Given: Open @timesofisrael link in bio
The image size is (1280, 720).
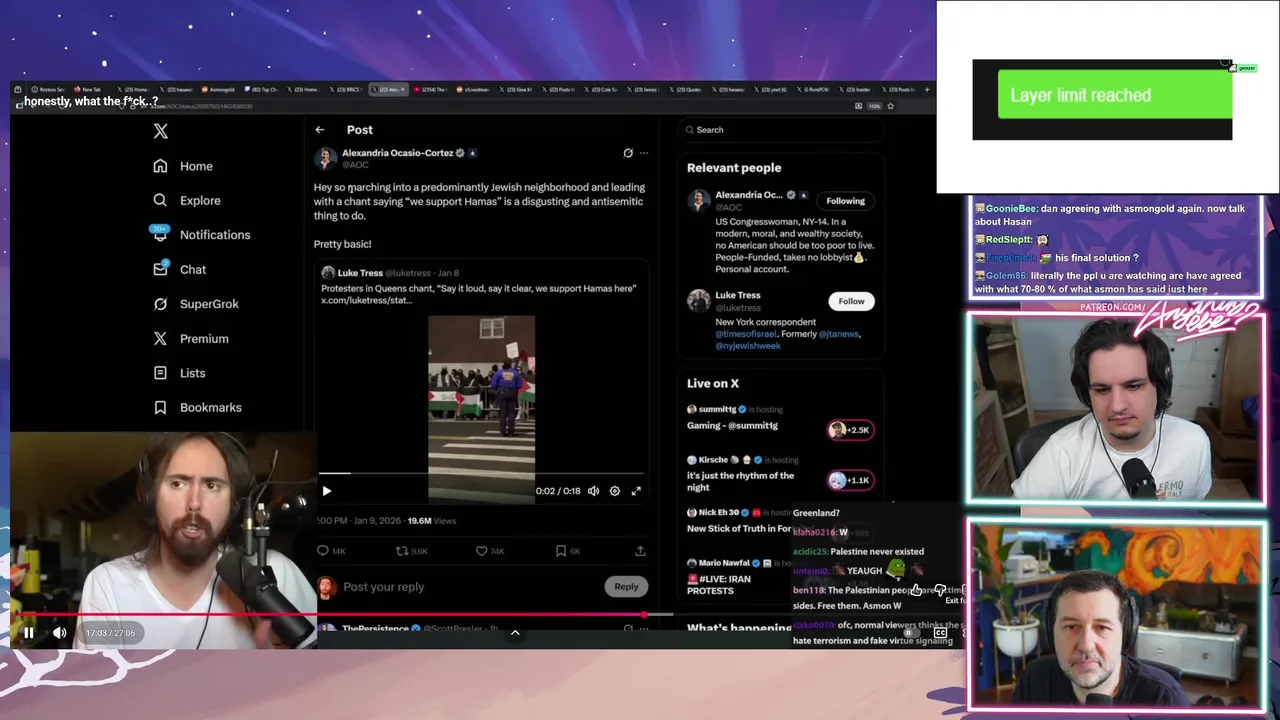Looking at the screenshot, I should [752, 334].
